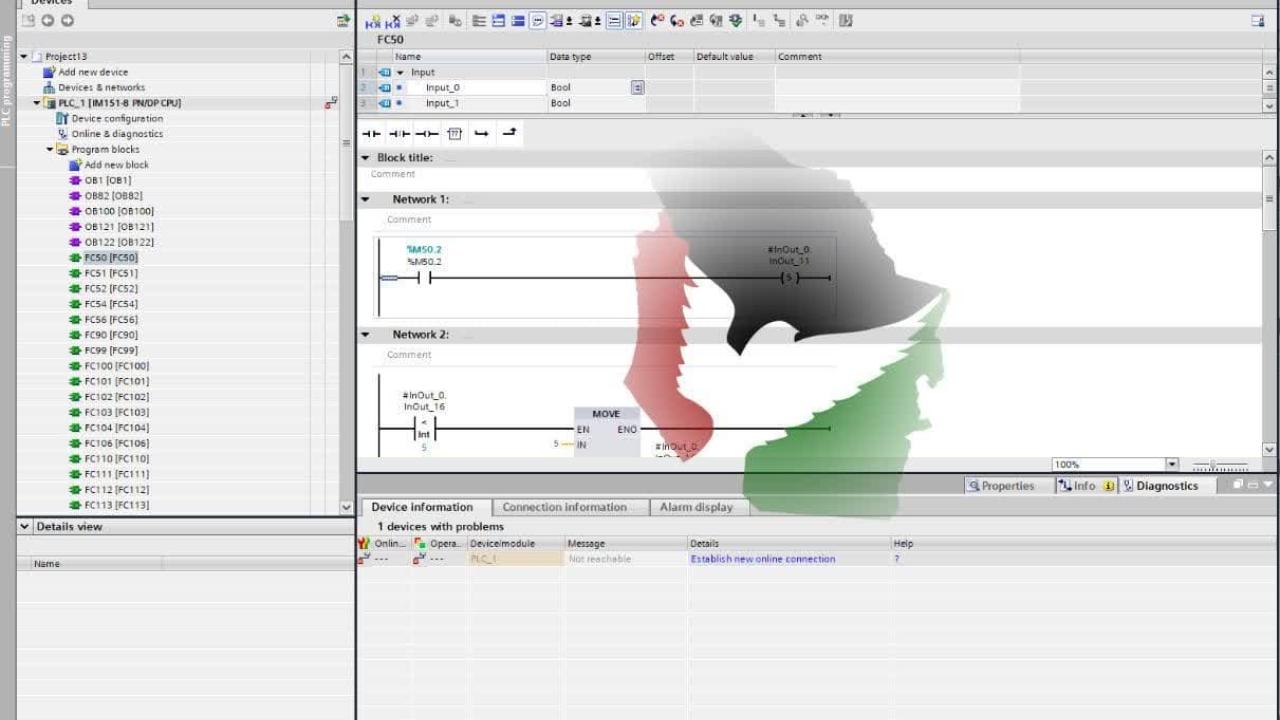Collapse the Block title section
The width and height of the screenshot is (1280, 720).
(365, 157)
